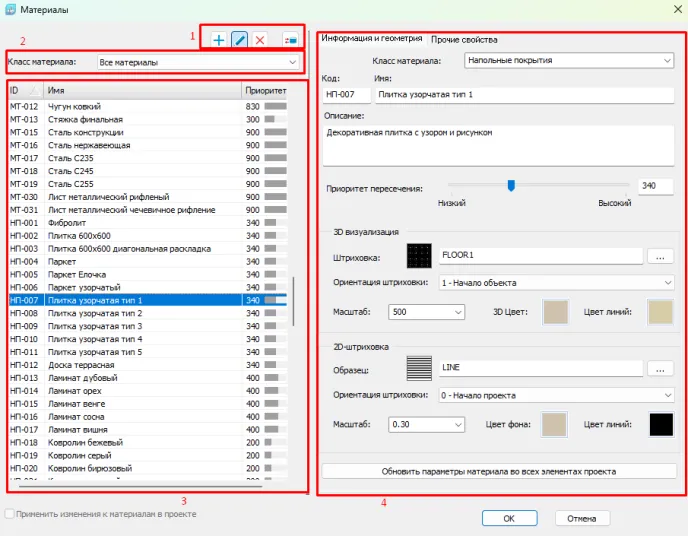Select the 'Информация и геометрия' tab
The width and height of the screenshot is (688, 536).
[x=371, y=39]
